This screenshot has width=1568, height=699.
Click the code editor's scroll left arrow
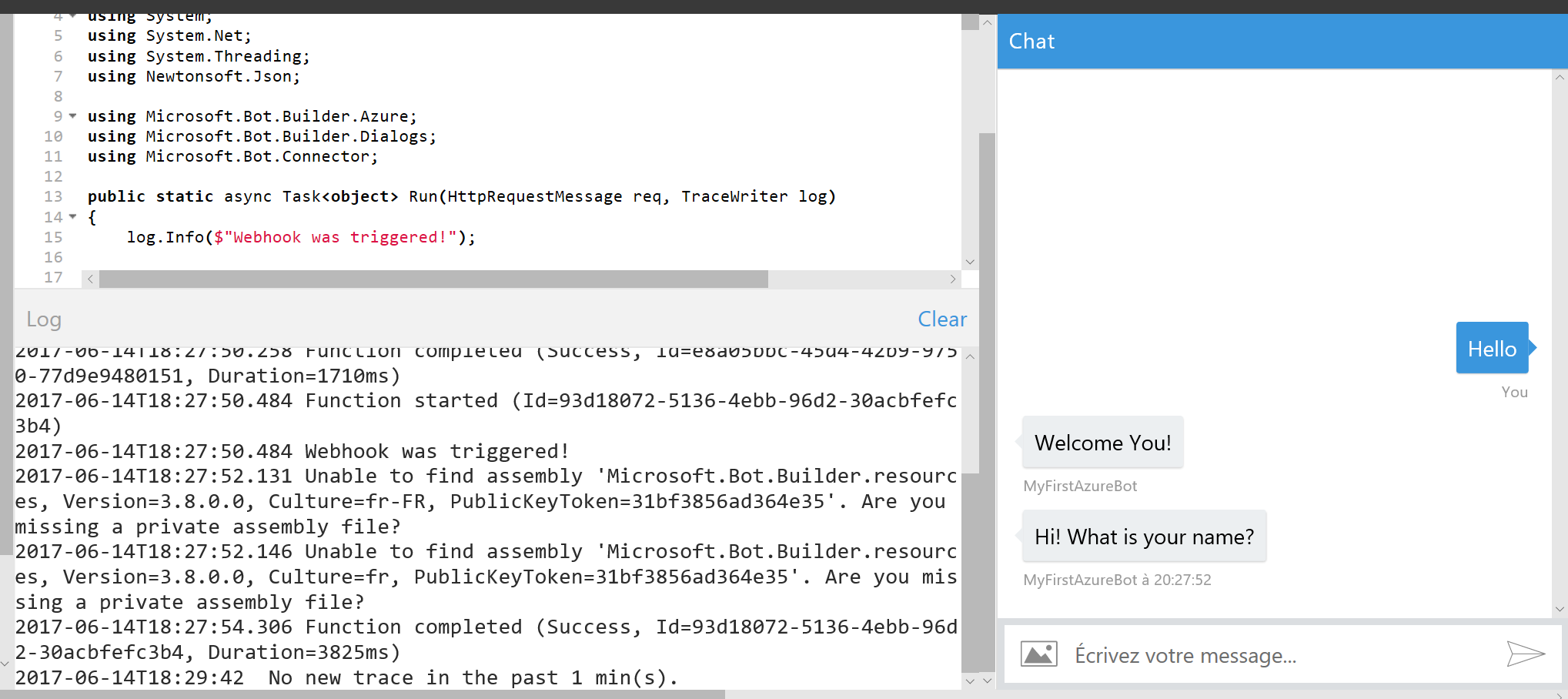click(x=91, y=279)
